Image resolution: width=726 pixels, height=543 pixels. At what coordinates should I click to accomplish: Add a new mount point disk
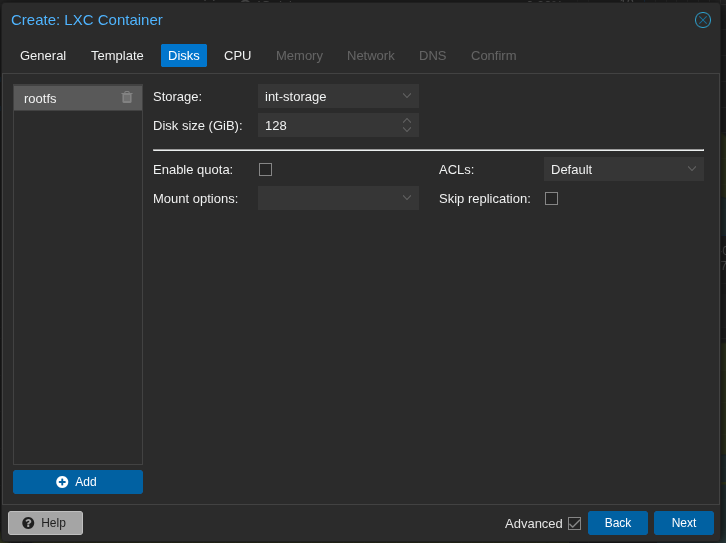tap(78, 482)
